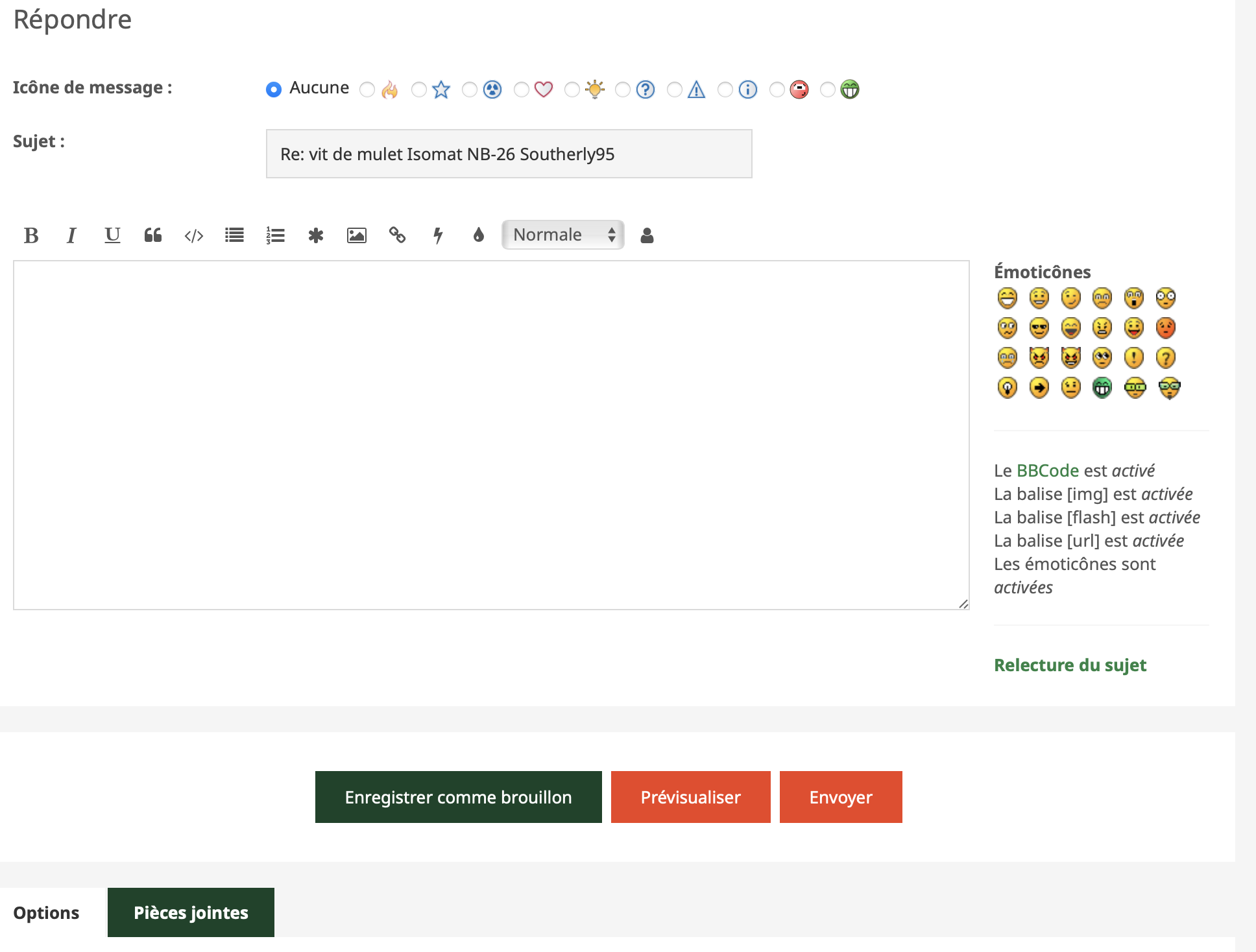Insert code tag icon
Viewport: 1256px width, 952px height.
point(194,235)
